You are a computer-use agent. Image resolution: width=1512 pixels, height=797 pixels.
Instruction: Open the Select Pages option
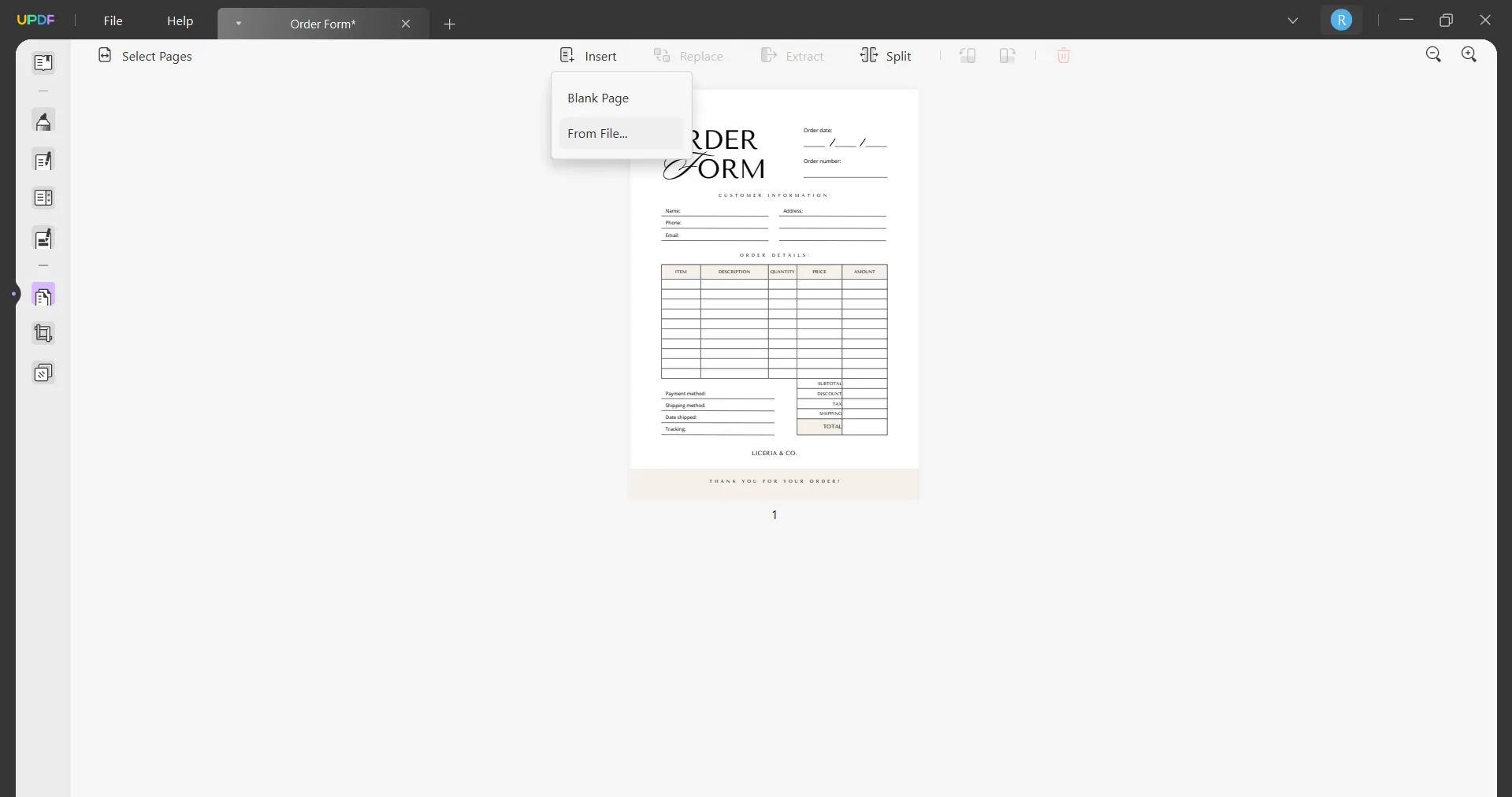(x=145, y=56)
